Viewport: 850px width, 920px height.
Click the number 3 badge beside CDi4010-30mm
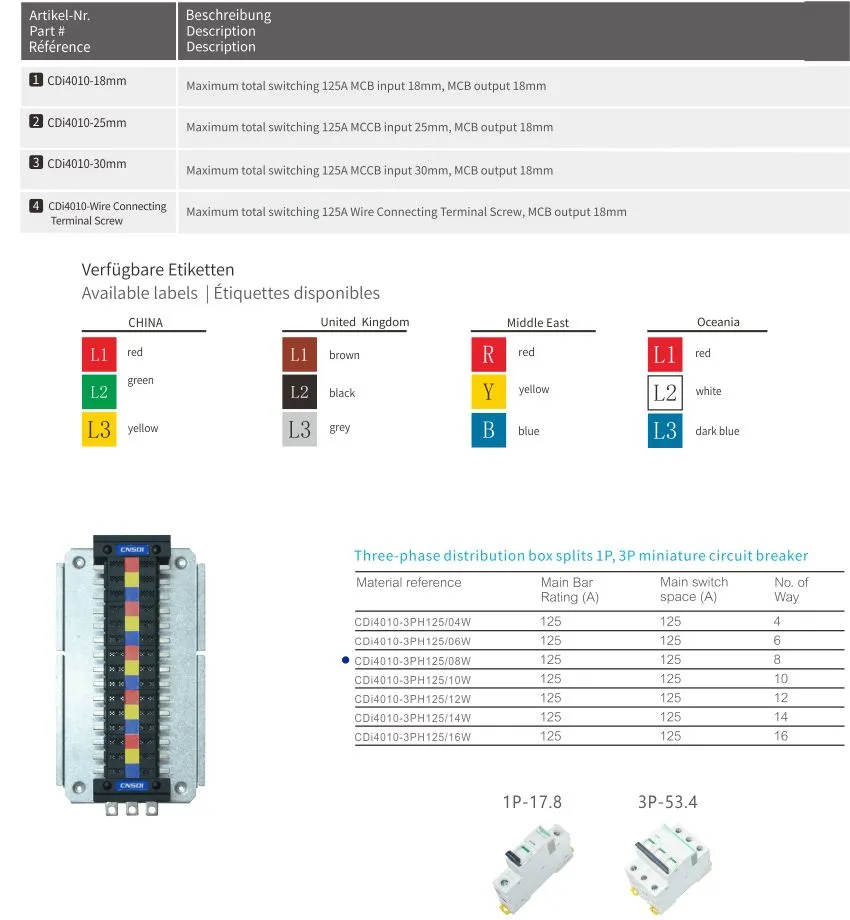[36, 163]
